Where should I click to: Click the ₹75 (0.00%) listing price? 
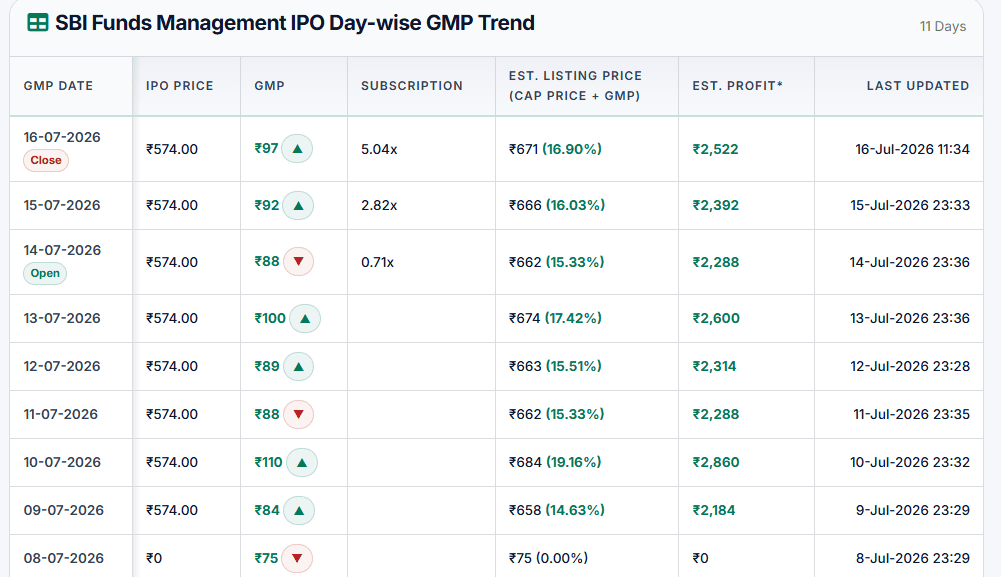pyautogui.click(x=548, y=558)
